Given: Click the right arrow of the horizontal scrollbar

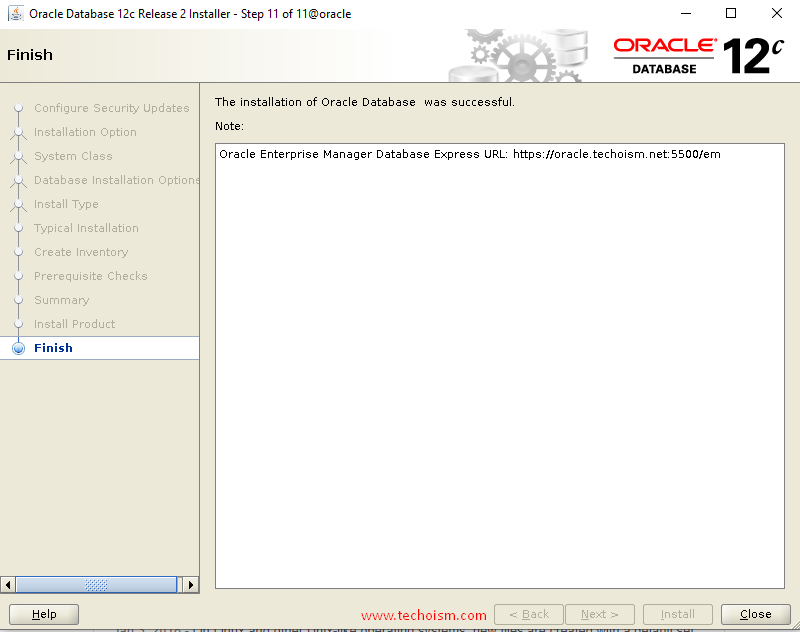Looking at the screenshot, I should tap(190, 584).
